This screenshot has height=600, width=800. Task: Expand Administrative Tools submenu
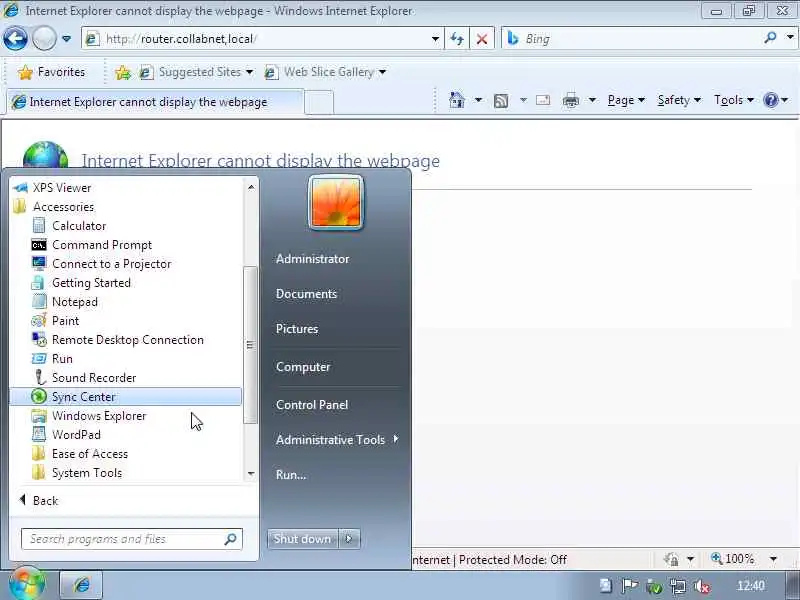pyautogui.click(x=337, y=440)
